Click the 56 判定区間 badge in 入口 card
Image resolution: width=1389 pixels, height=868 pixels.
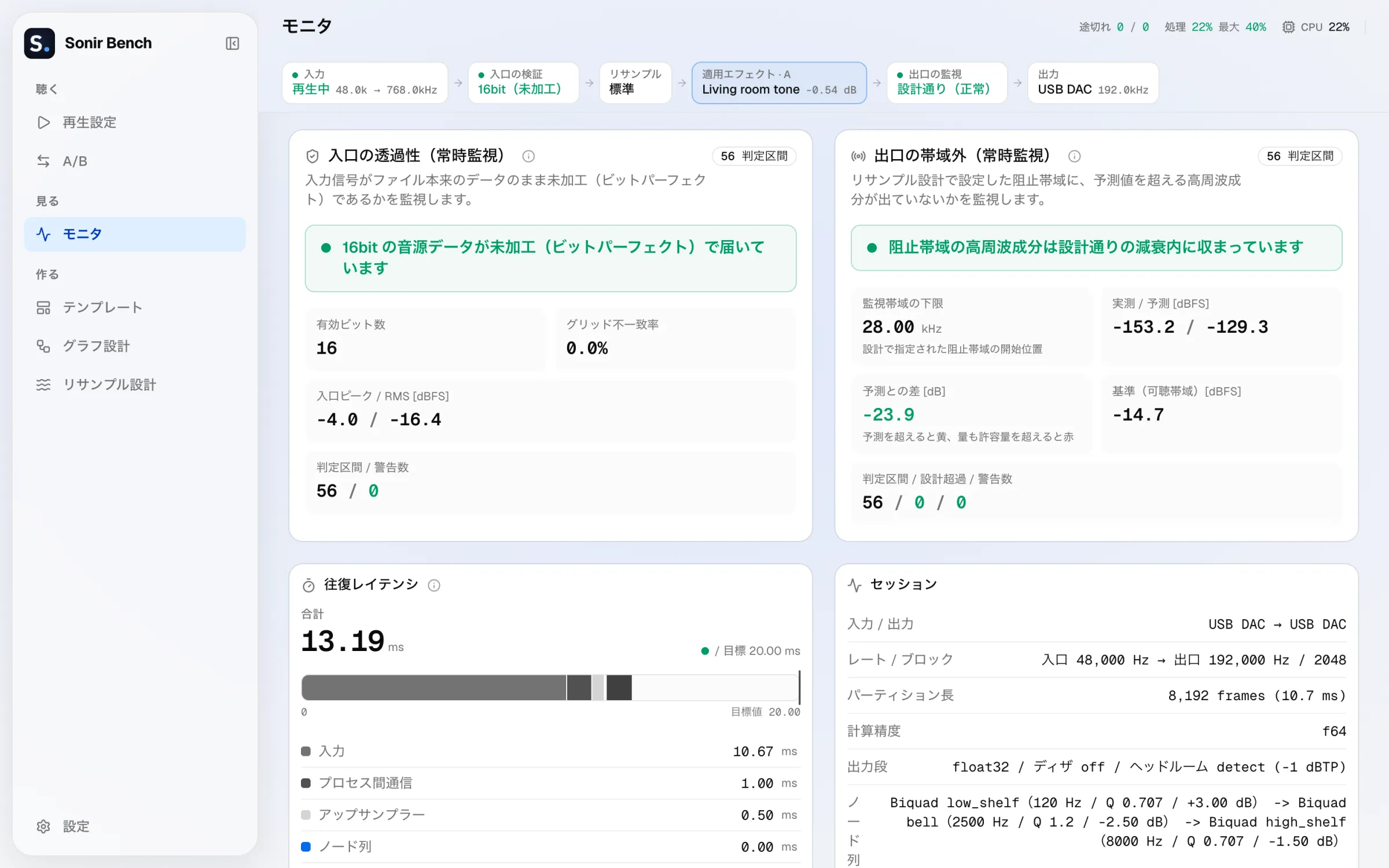754,156
